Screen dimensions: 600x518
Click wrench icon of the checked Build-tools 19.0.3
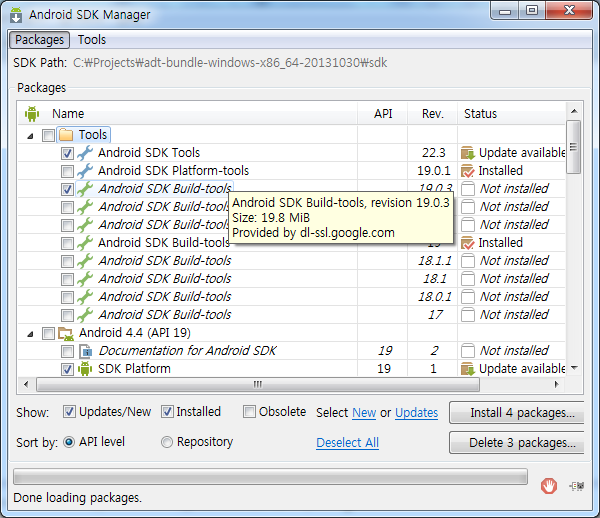click(85, 189)
